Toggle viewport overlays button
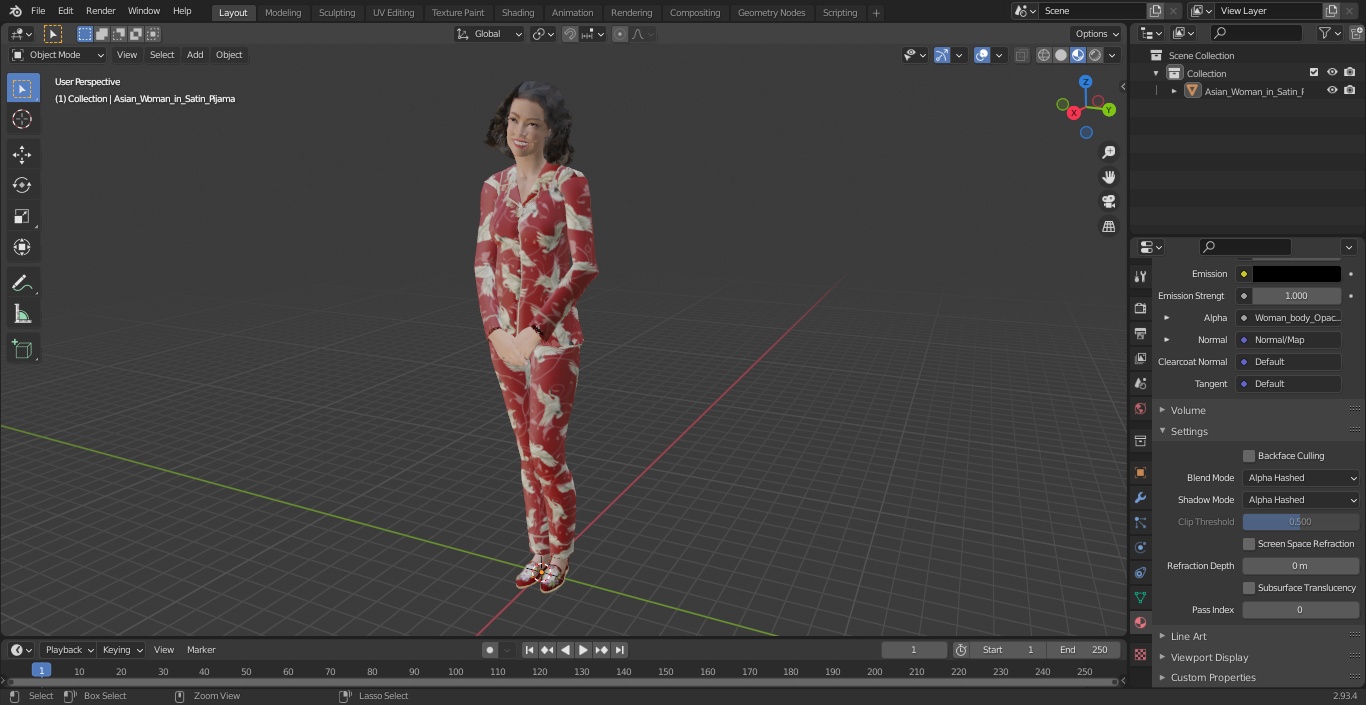 click(982, 55)
